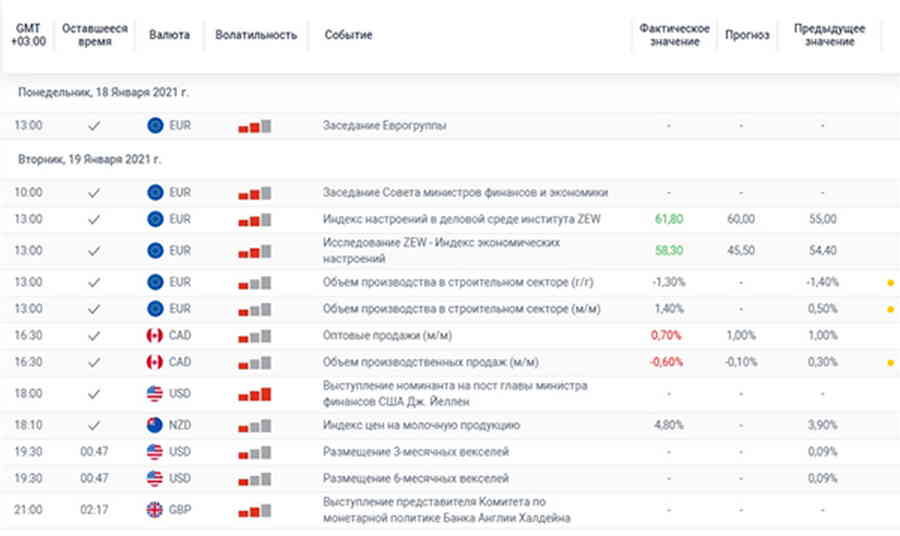
Task: Click the volatility bars in the Йеллен speech row
Action: (x=255, y=395)
